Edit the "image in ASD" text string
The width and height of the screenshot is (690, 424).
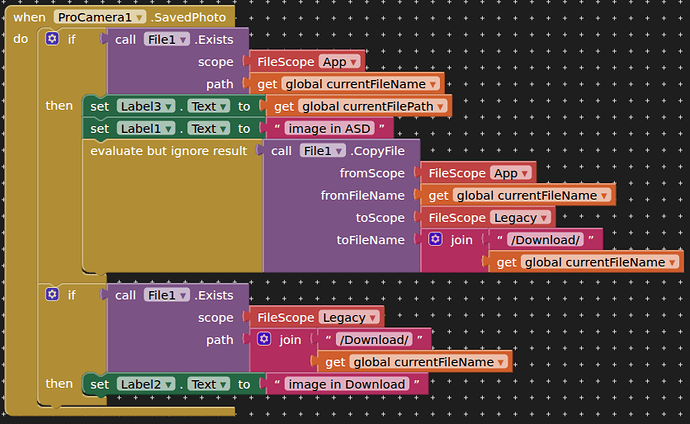pos(329,128)
